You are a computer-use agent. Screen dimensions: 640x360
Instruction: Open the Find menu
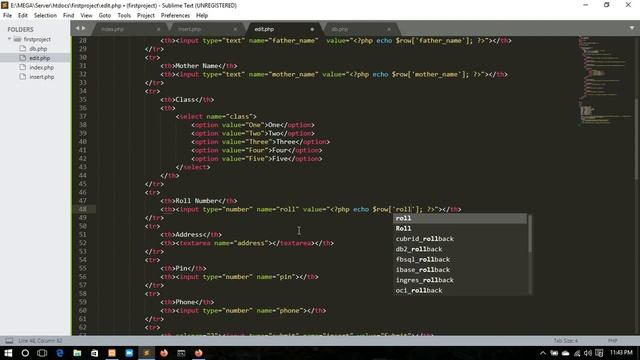pos(69,16)
